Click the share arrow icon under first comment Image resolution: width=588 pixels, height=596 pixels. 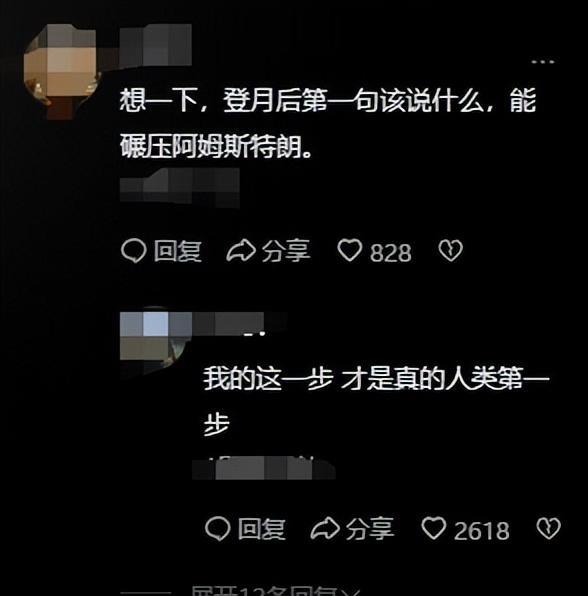[241, 250]
